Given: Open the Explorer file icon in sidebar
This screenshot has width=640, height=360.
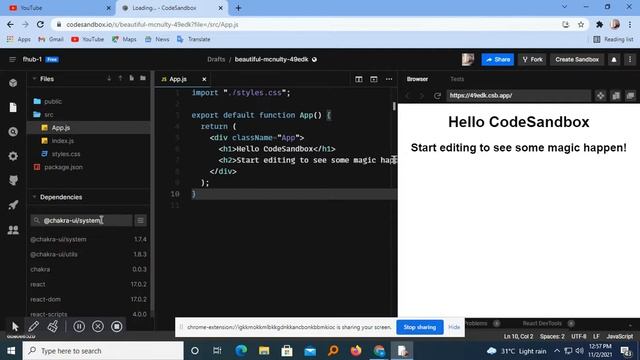Looking at the screenshot, I should tap(13, 107).
